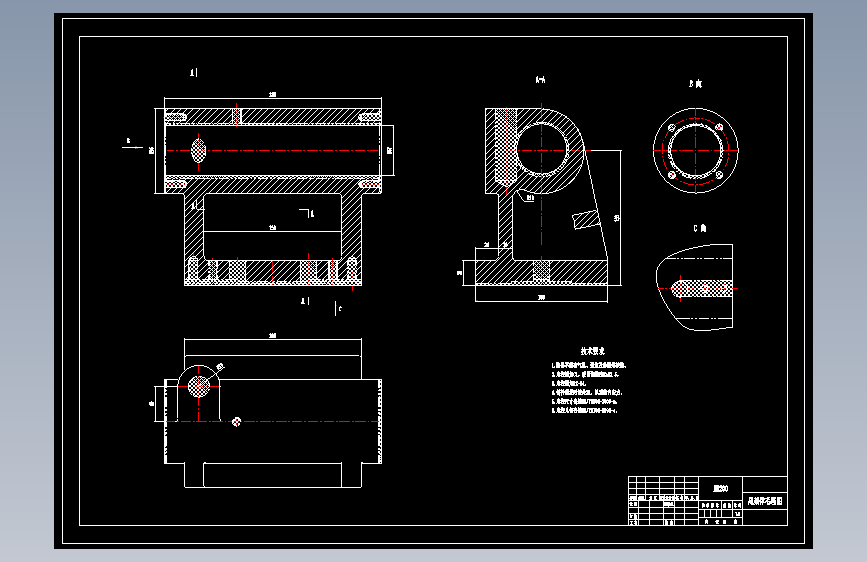Select length dimension above bottom plan view
Viewport: 867px width, 562px height.
pos(273,337)
